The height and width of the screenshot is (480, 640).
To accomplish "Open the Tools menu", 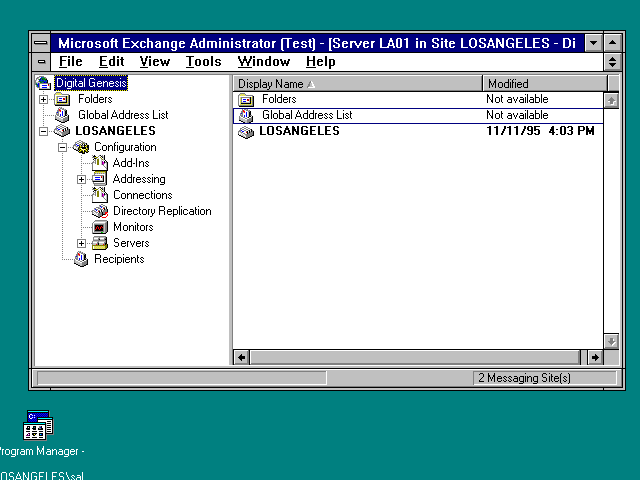I will coord(203,62).
